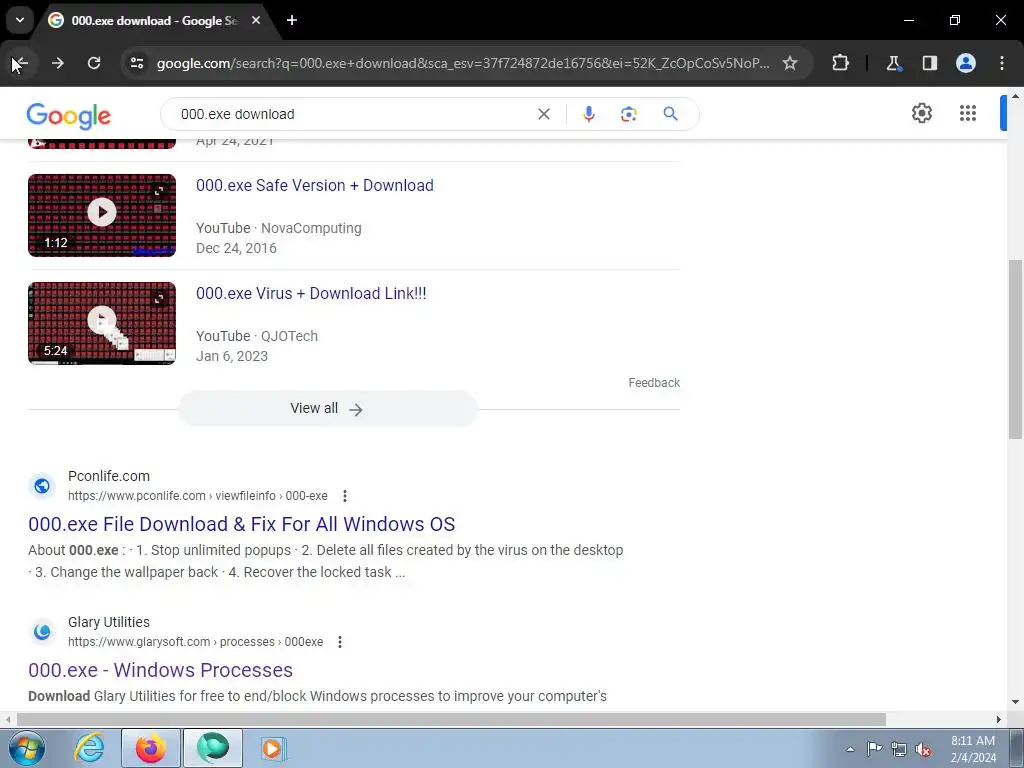Click the Glary Utilities site favicon
Image resolution: width=1024 pixels, height=768 pixels.
click(42, 632)
